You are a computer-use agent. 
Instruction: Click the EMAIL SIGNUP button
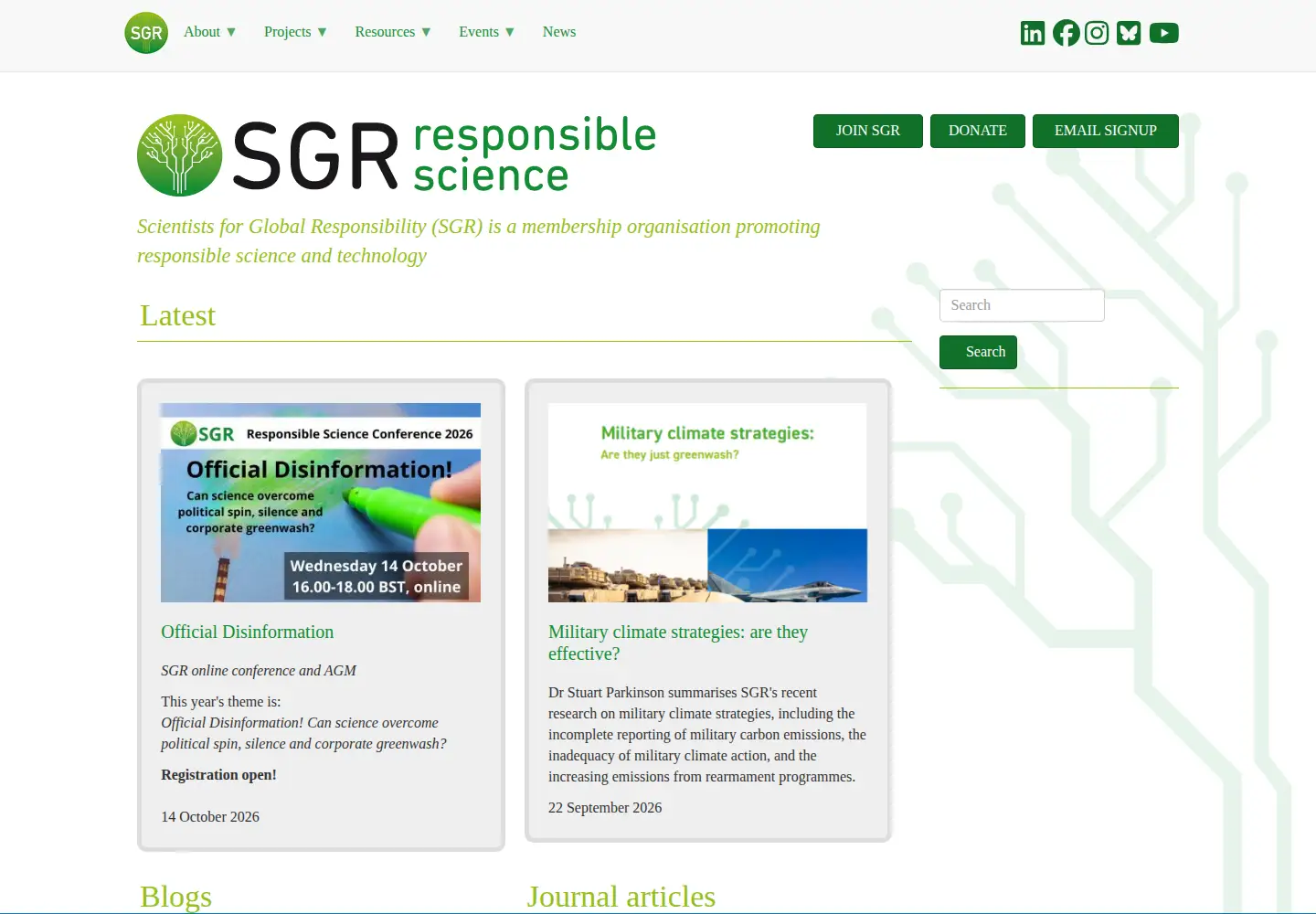(1106, 131)
